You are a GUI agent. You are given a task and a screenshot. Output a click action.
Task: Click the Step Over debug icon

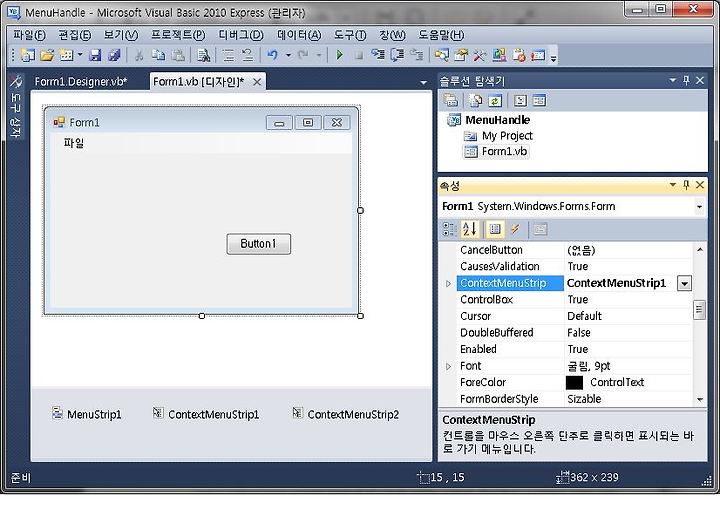pyautogui.click(x=397, y=56)
